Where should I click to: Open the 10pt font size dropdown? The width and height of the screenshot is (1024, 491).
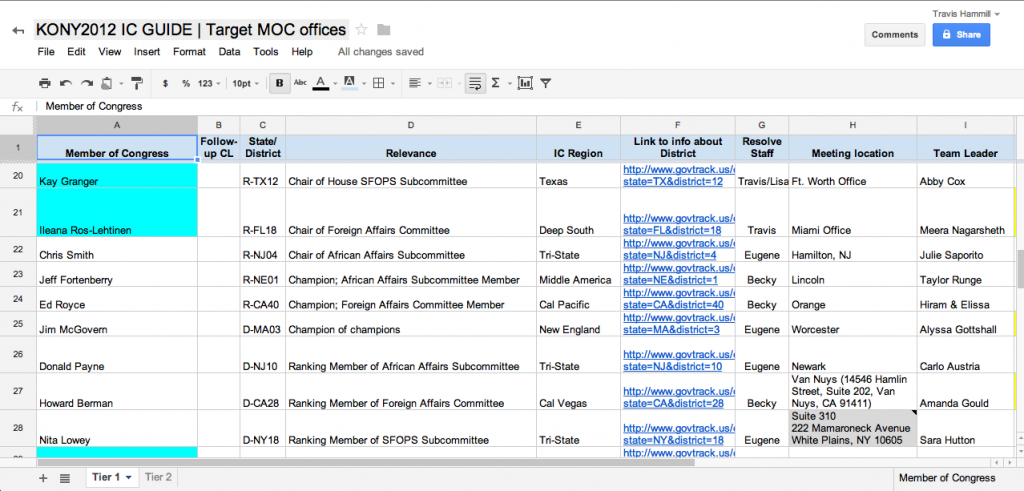click(246, 84)
